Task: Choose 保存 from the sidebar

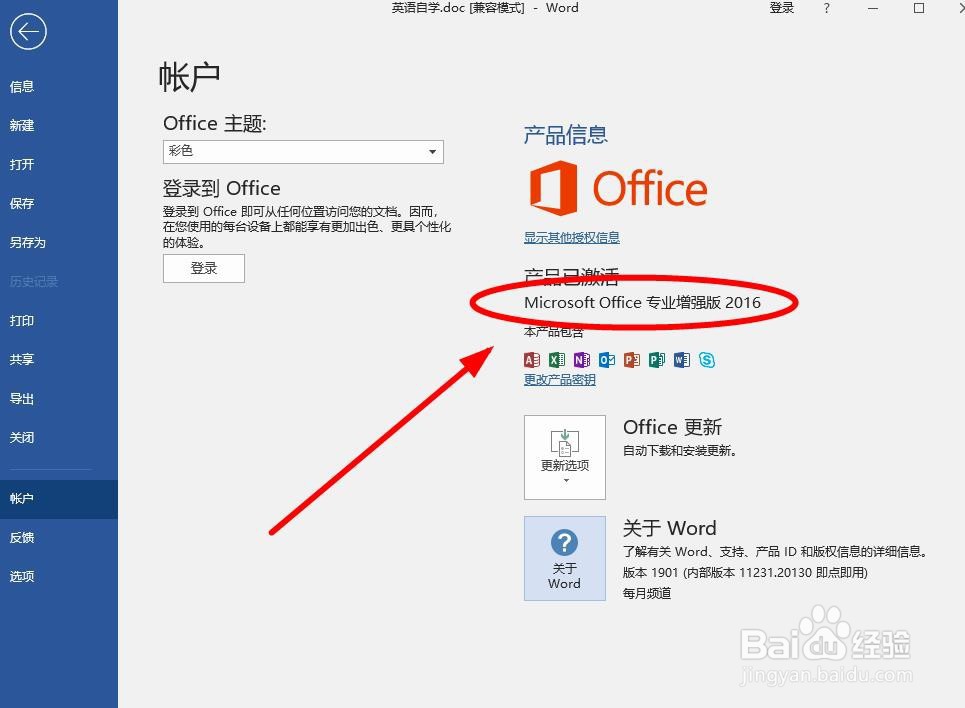Action: (x=22, y=204)
